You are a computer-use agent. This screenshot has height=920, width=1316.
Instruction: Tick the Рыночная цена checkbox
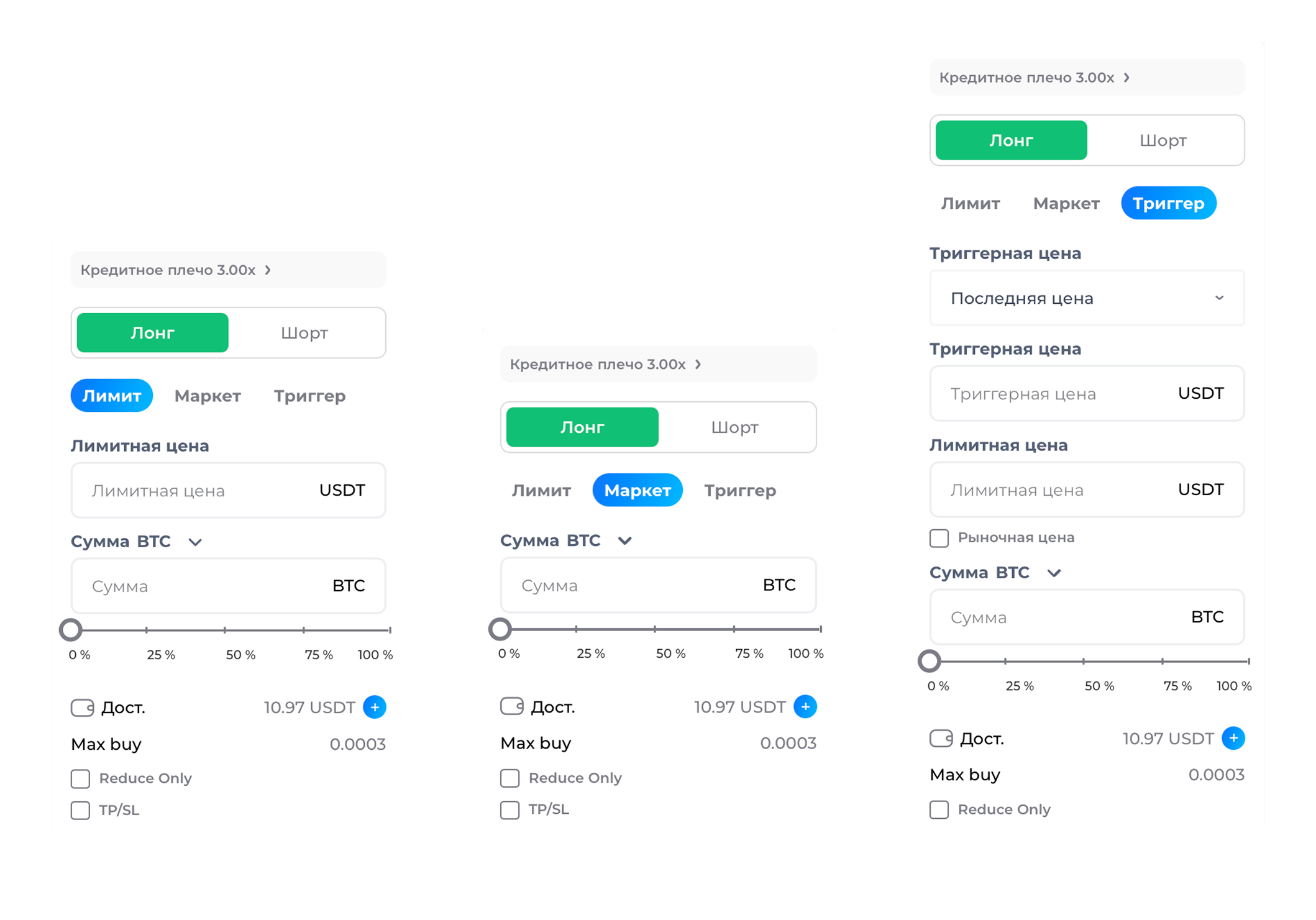939,538
